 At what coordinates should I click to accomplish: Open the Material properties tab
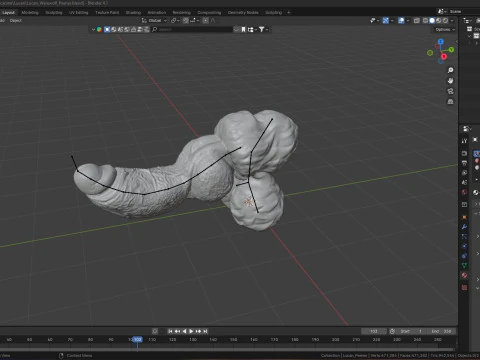click(464, 275)
